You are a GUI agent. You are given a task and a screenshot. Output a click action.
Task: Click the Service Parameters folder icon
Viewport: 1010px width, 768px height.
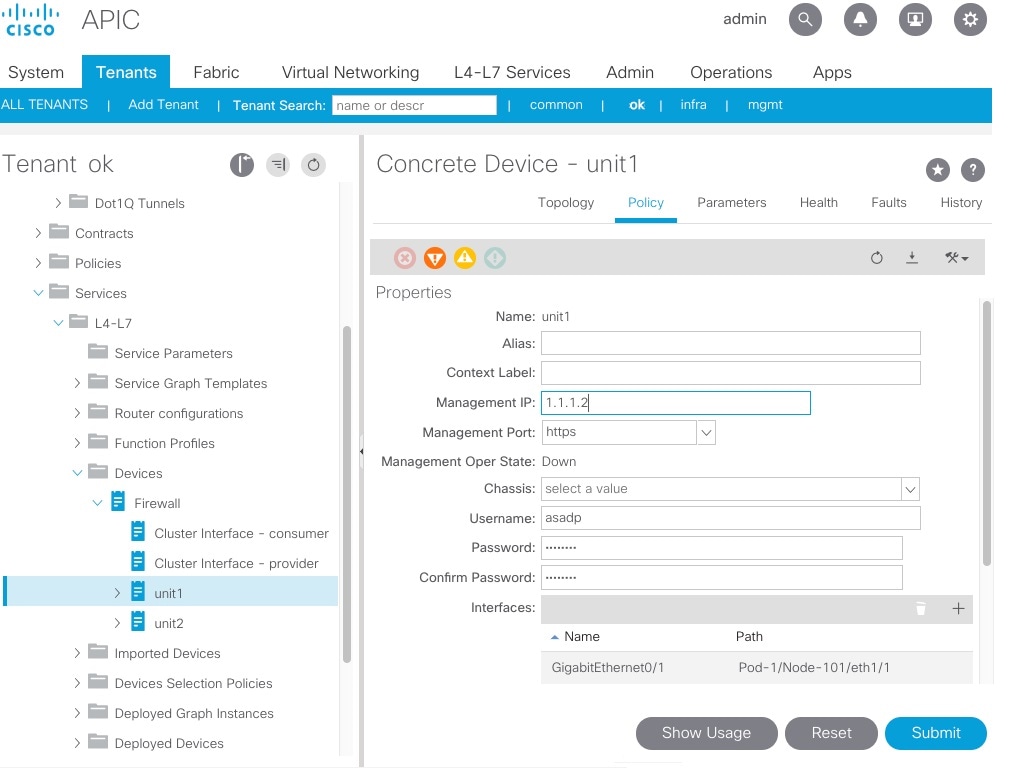[x=98, y=351]
